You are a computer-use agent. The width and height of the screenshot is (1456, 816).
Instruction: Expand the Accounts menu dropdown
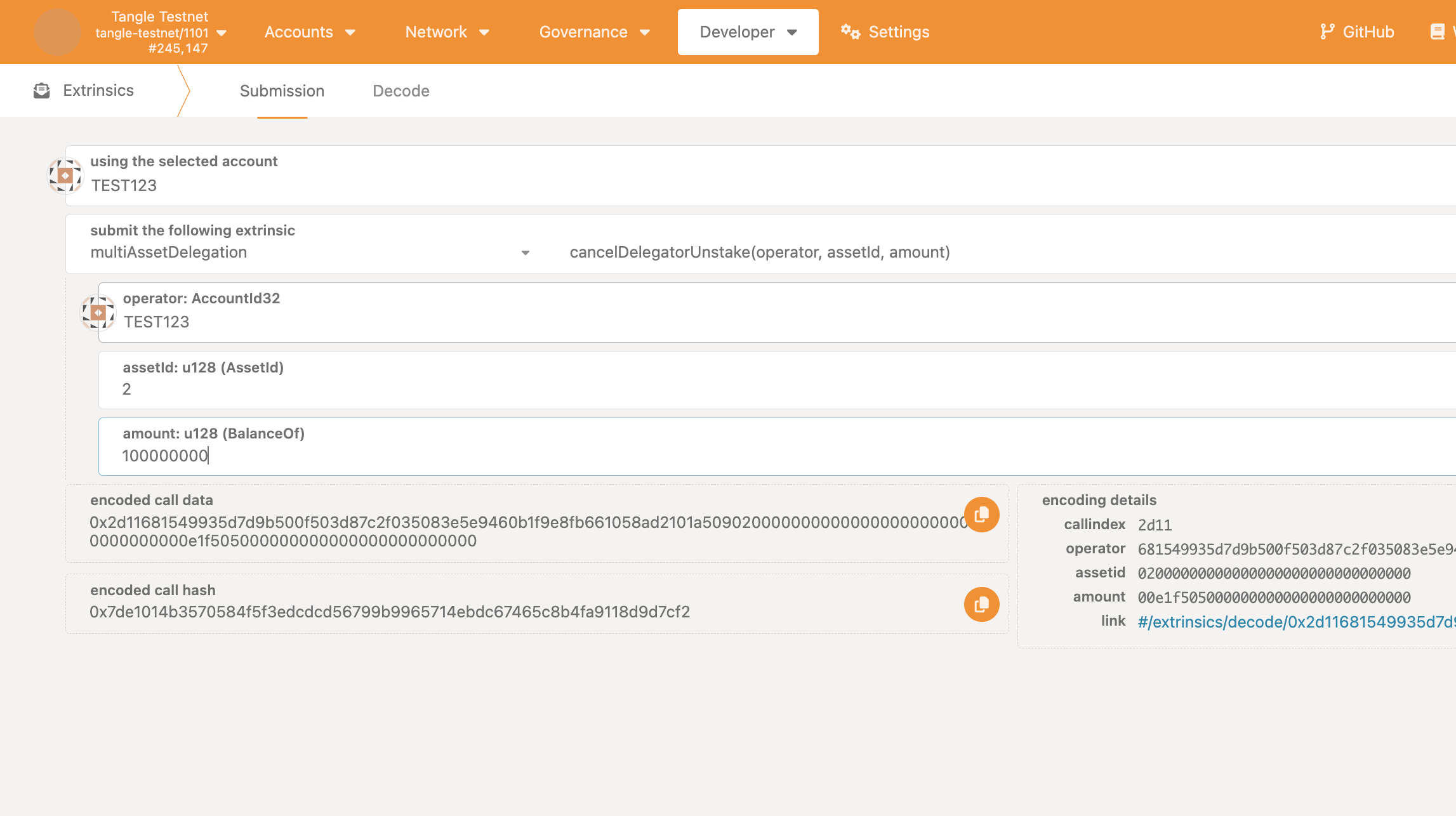tap(310, 31)
